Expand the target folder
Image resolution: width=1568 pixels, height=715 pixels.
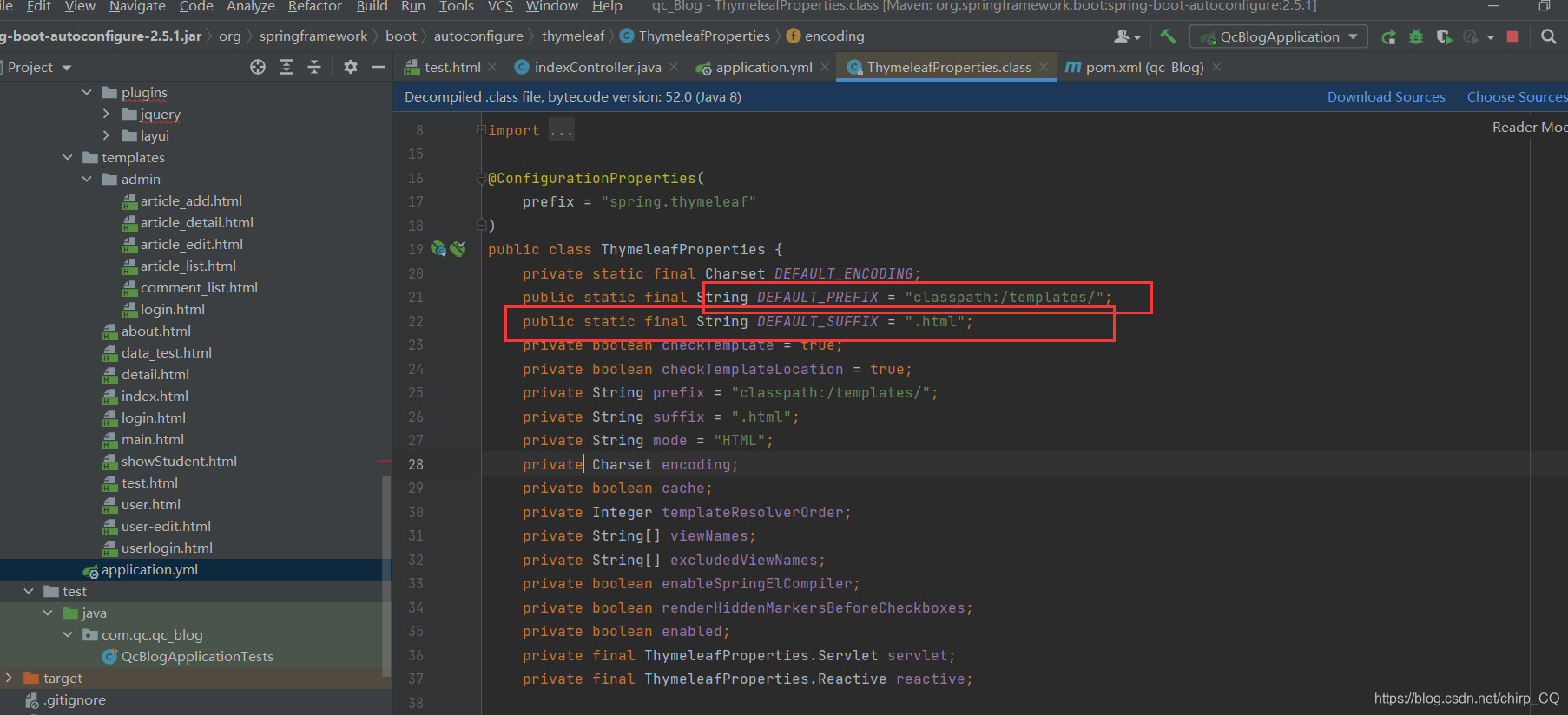[x=9, y=678]
